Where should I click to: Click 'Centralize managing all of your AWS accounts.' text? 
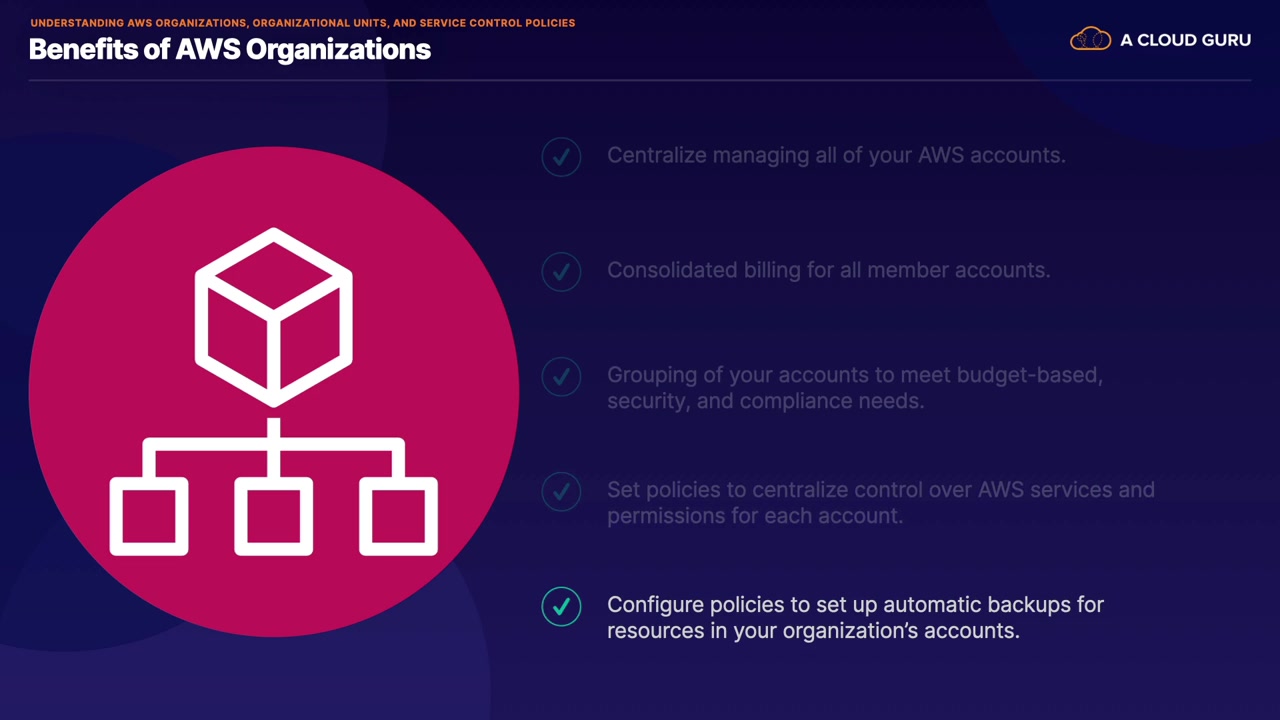click(x=836, y=155)
